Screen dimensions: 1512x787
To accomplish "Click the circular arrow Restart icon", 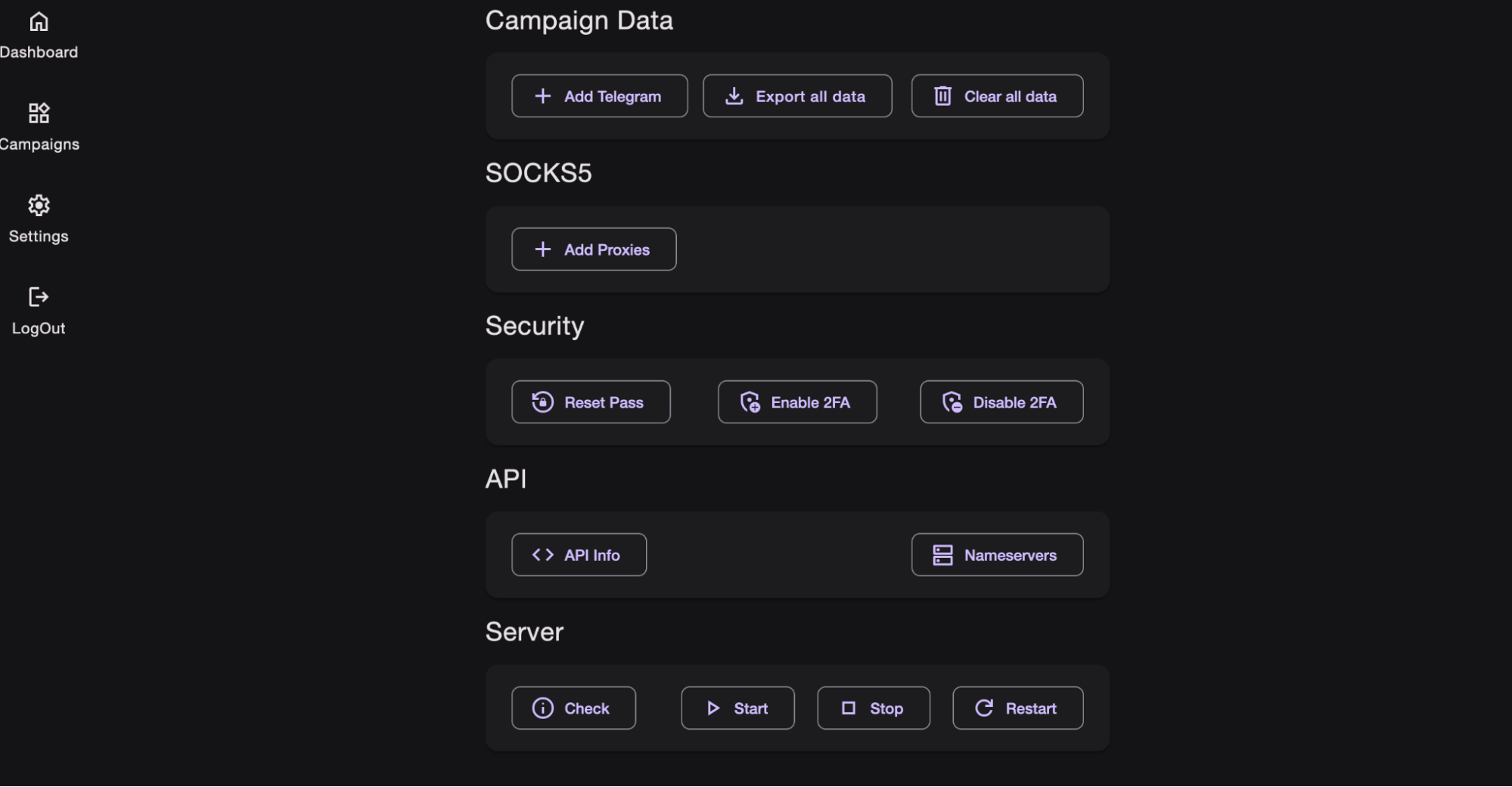I will [x=984, y=708].
